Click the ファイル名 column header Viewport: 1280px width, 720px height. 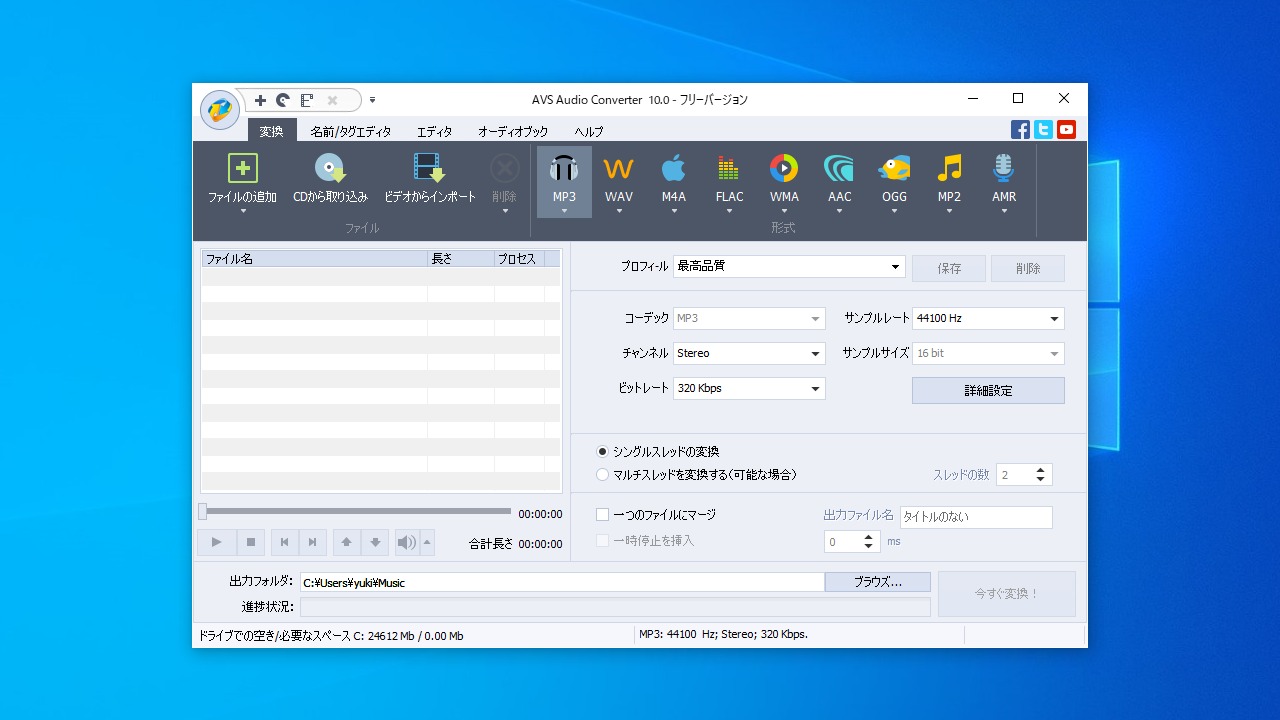[x=314, y=259]
